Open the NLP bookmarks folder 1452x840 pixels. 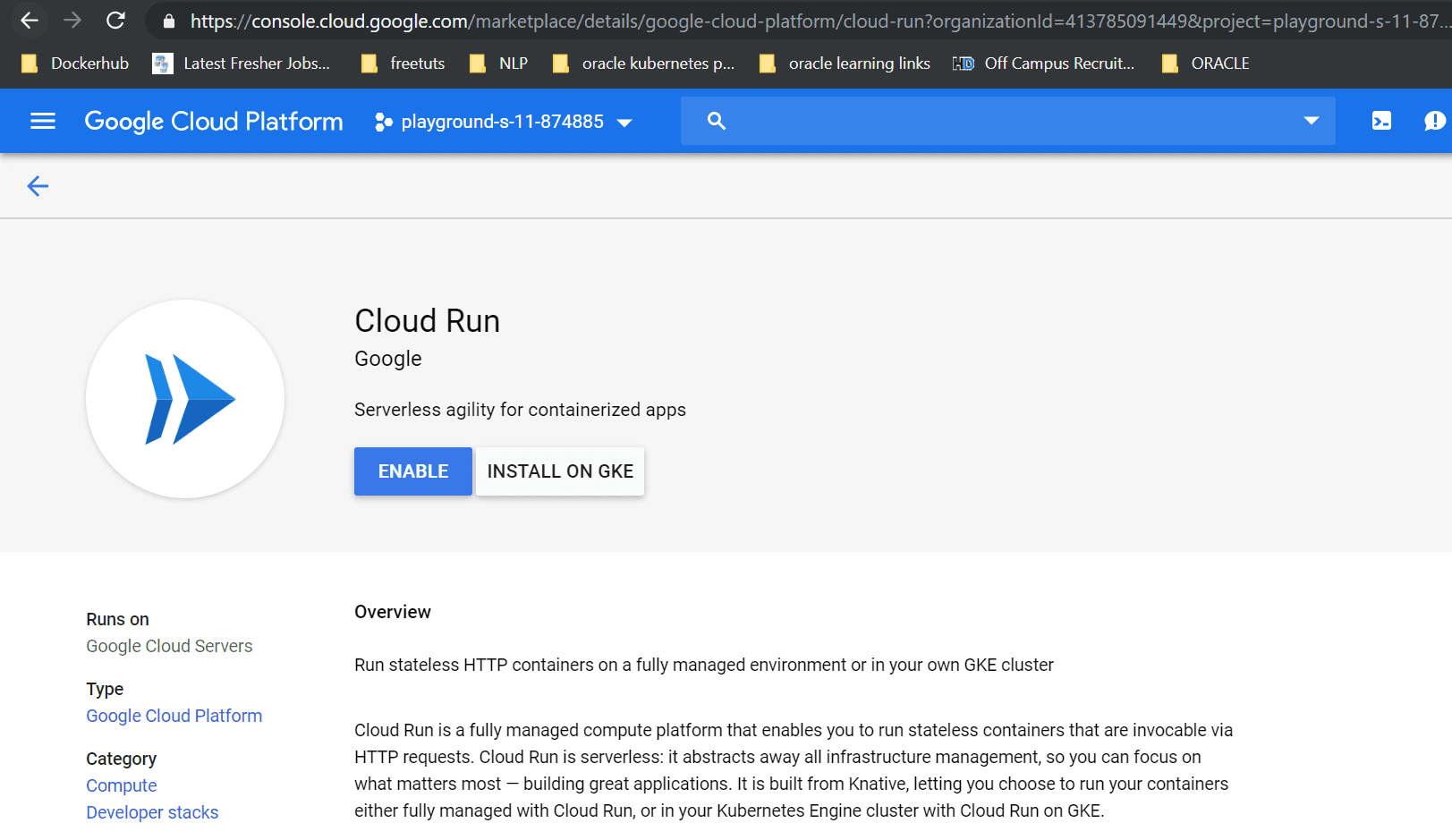[498, 63]
